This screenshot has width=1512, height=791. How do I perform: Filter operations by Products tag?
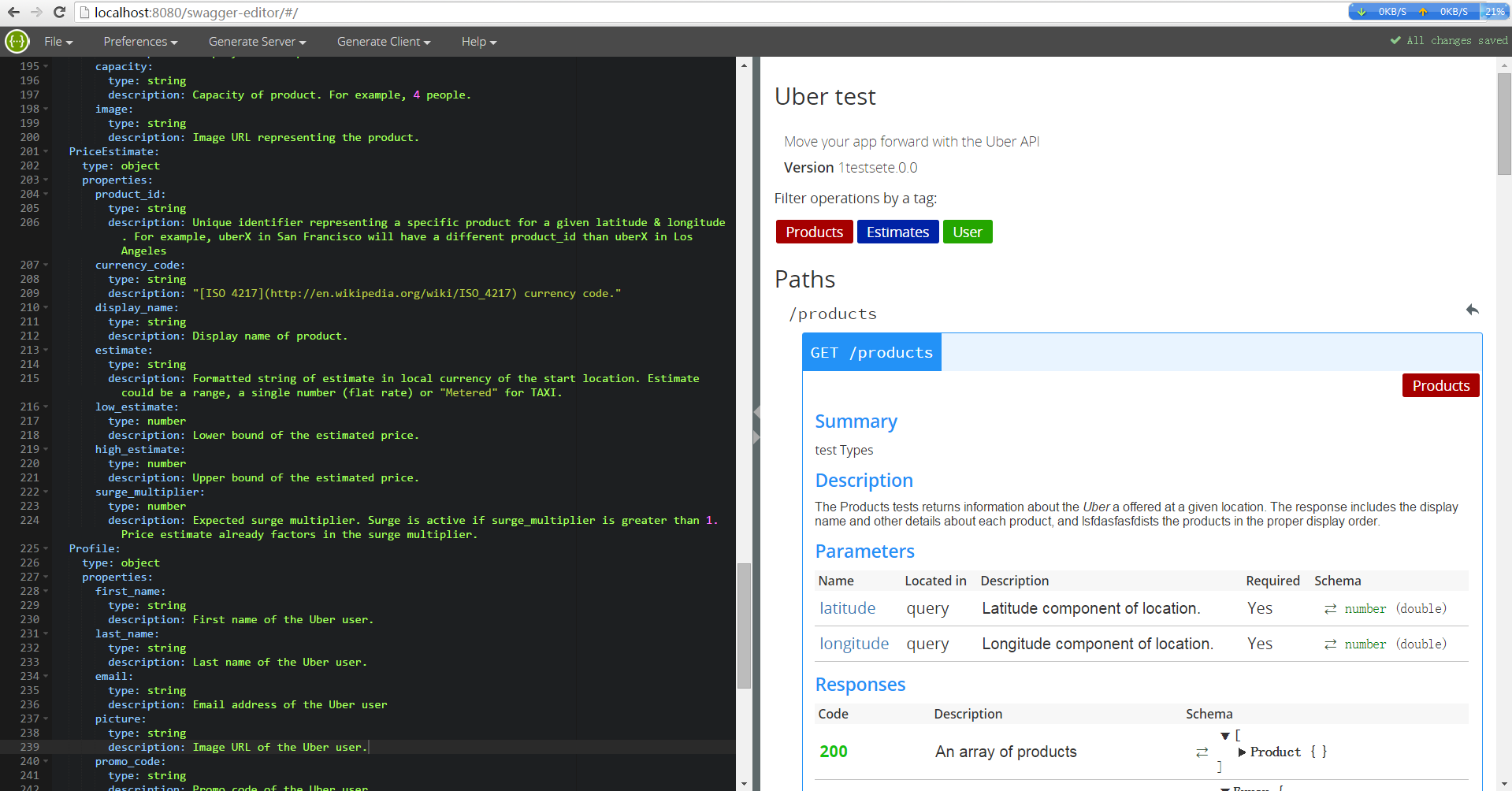[814, 232]
